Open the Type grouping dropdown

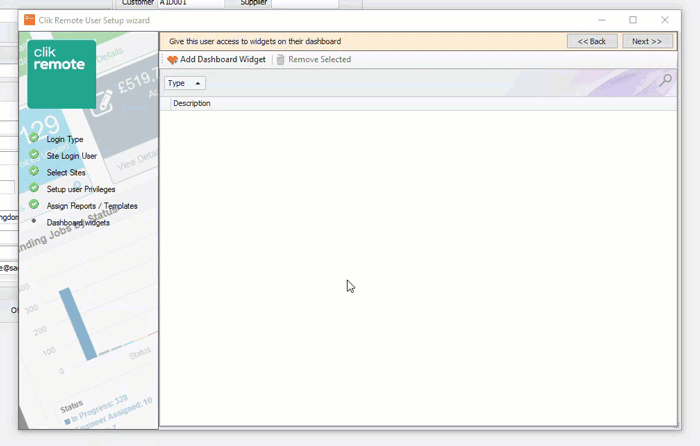pyautogui.click(x=185, y=83)
